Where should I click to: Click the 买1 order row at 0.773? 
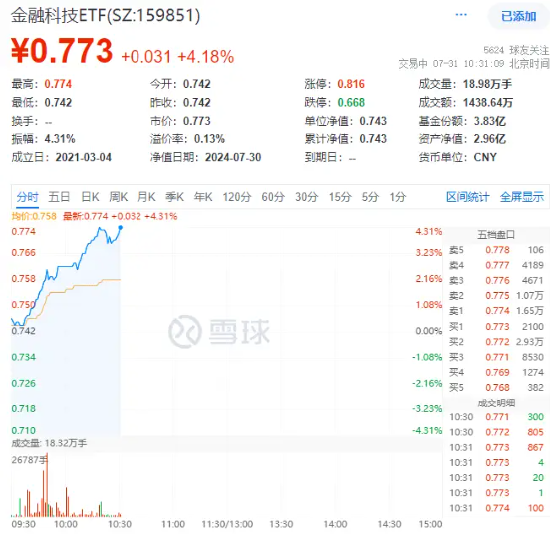[496, 327]
